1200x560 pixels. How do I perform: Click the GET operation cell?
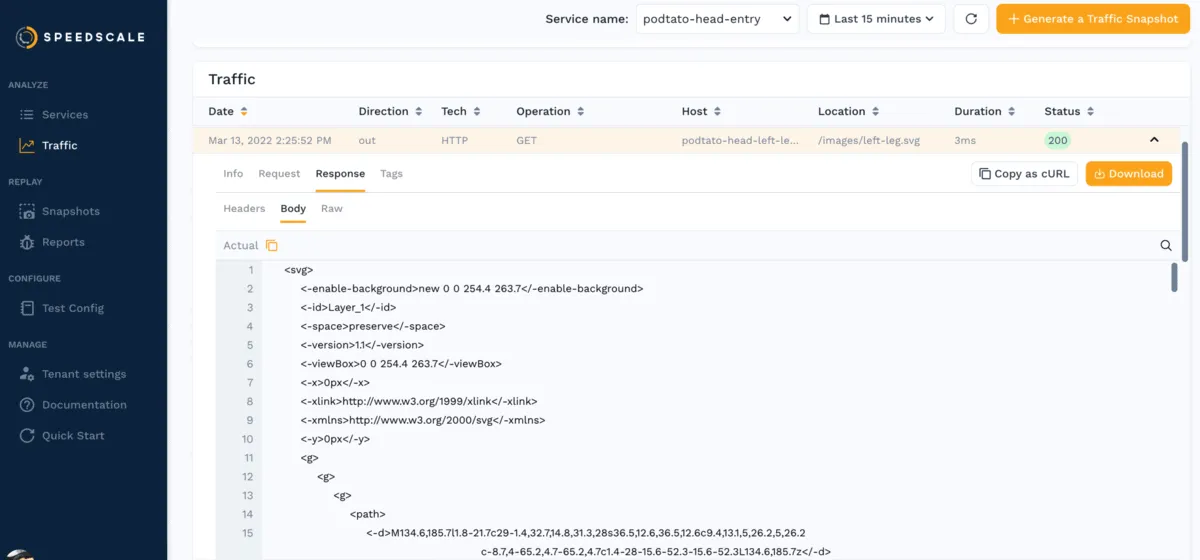pos(527,141)
